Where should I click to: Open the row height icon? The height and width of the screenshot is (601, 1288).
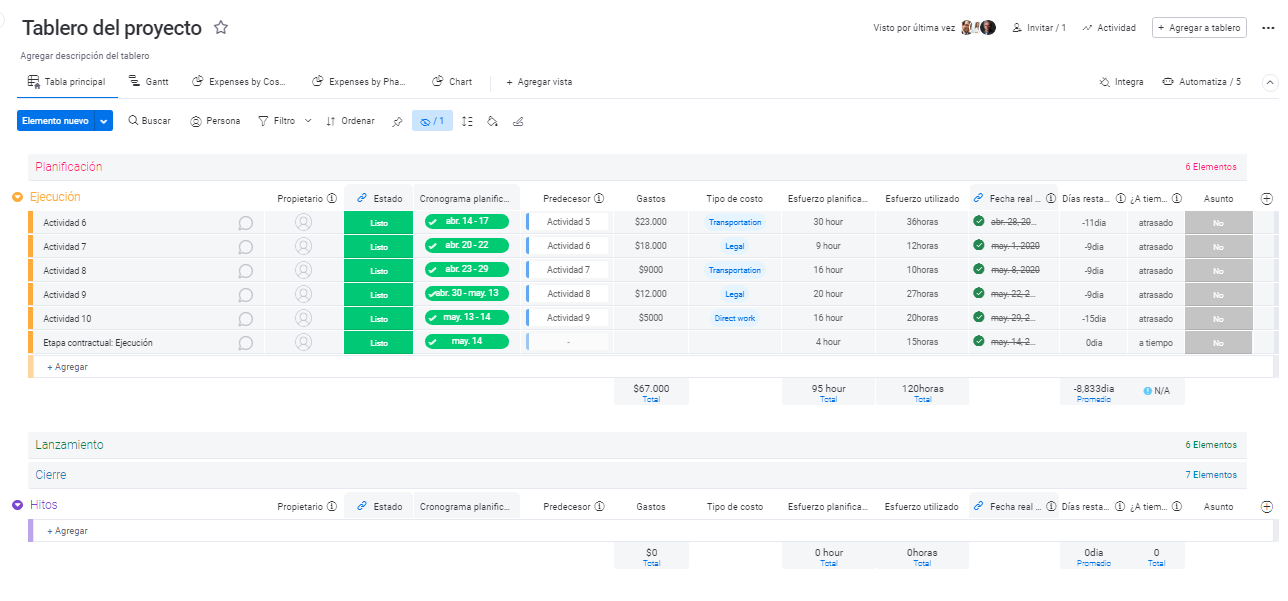pyautogui.click(x=467, y=121)
